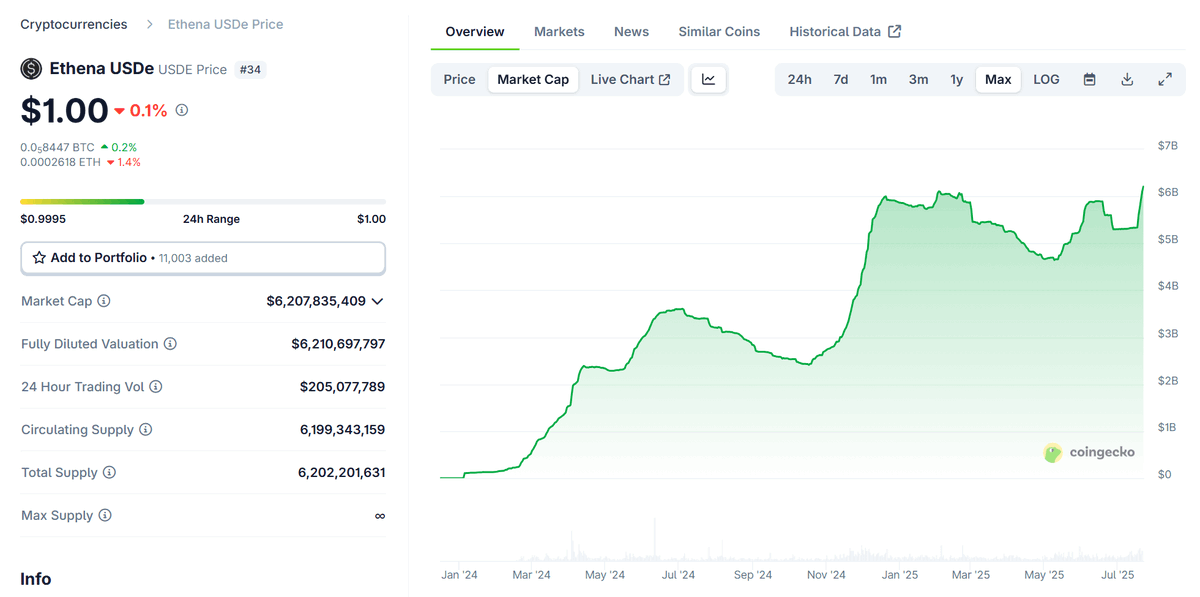
Task: Click the $1.00 price heading
Action: pyautogui.click(x=64, y=110)
